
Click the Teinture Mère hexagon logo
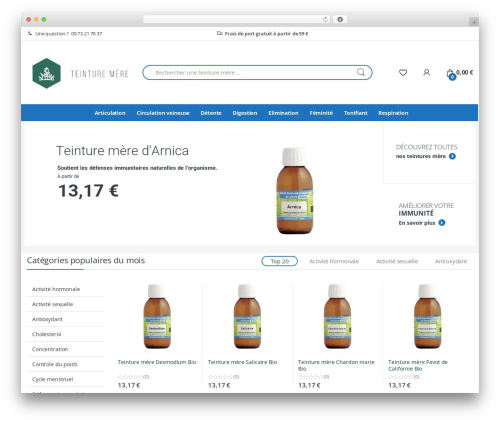pos(47,73)
